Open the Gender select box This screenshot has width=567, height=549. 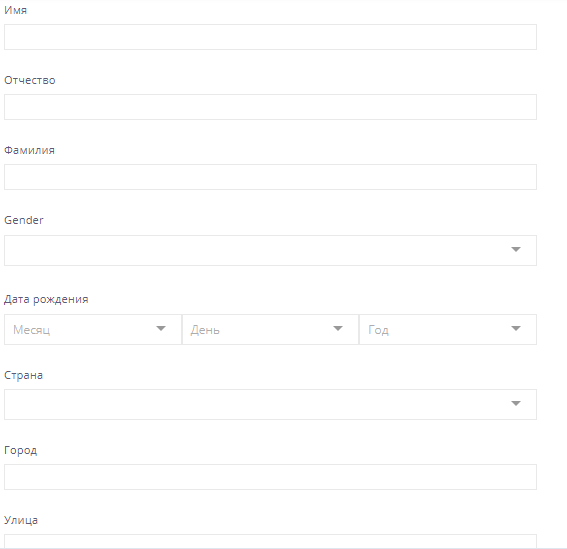[x=270, y=250]
